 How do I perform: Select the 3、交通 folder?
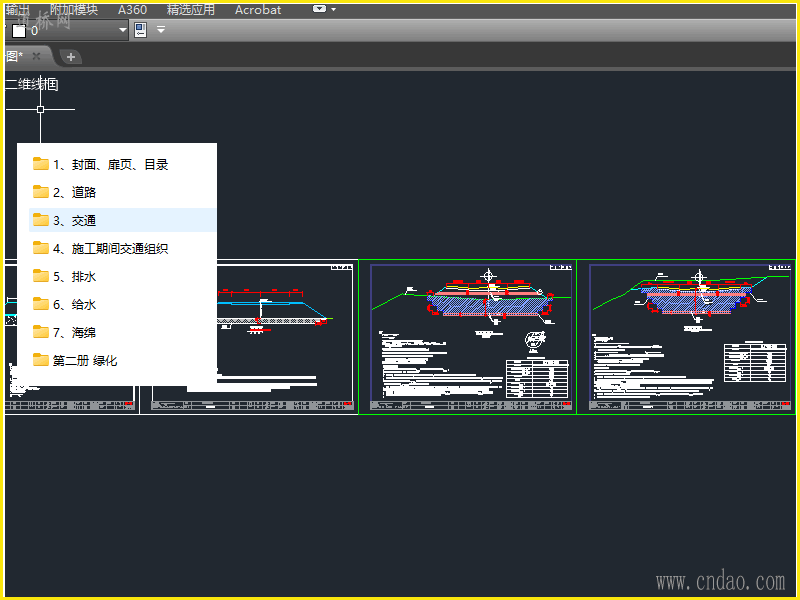coord(122,220)
